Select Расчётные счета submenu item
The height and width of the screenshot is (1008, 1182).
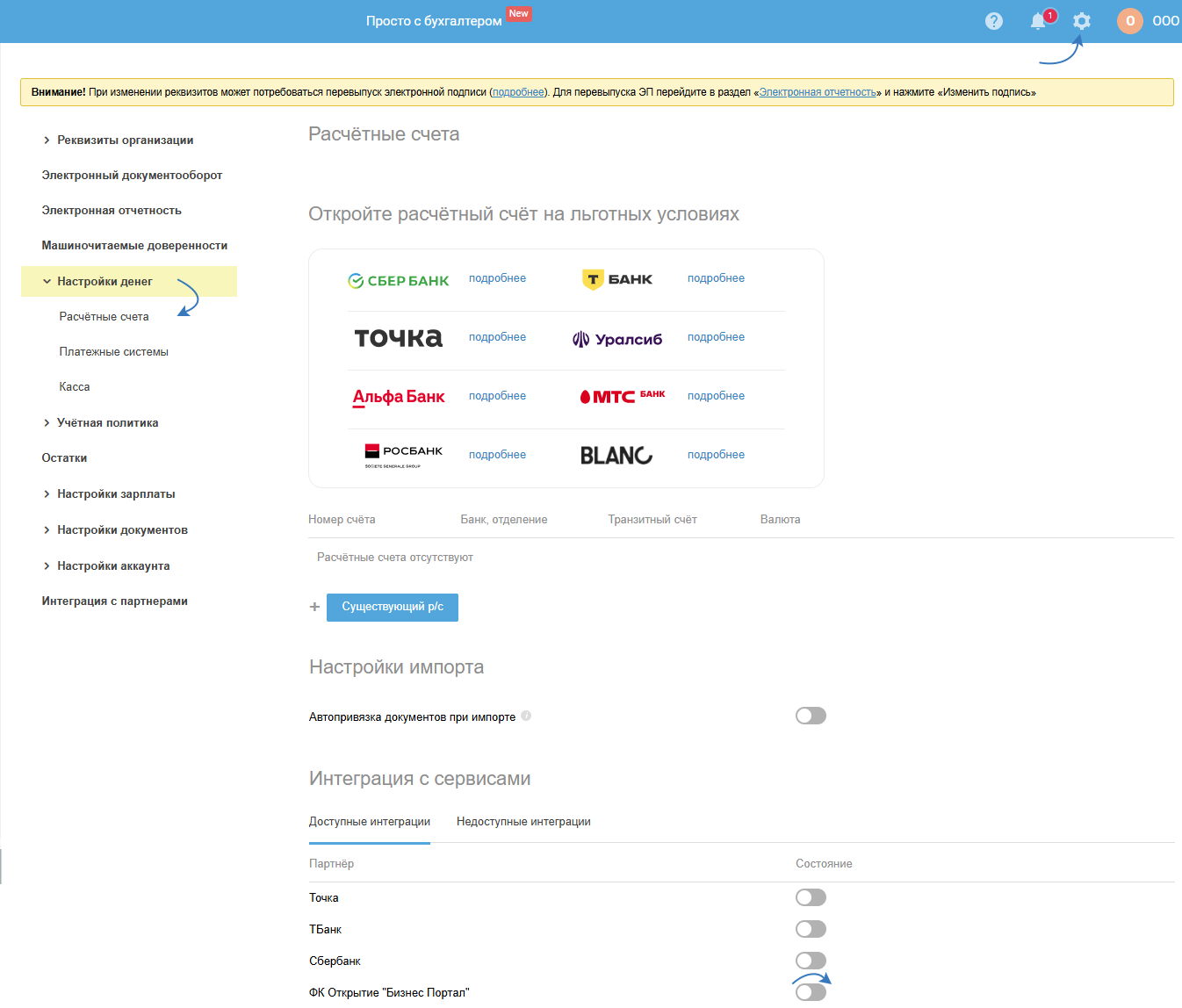tap(104, 317)
